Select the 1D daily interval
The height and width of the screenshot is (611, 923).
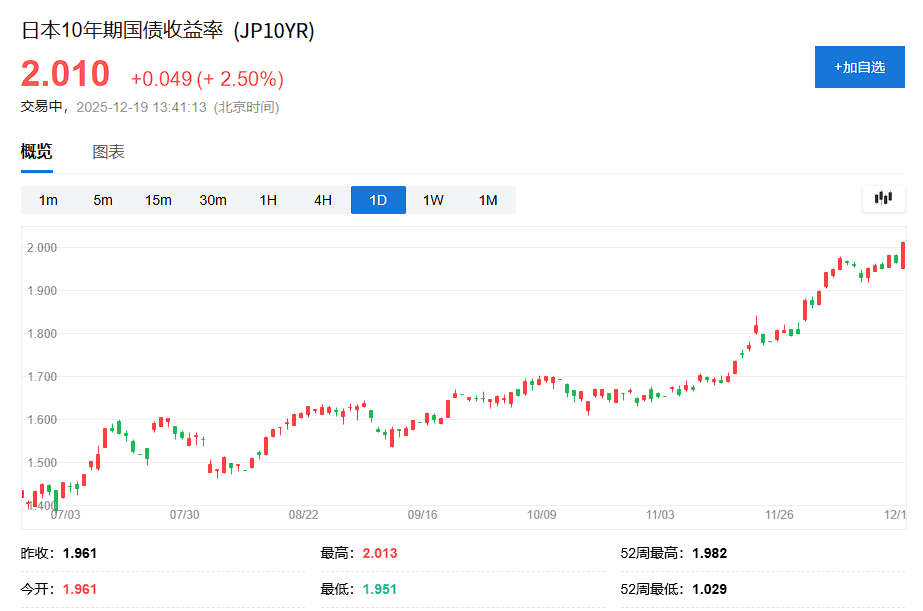coord(378,200)
